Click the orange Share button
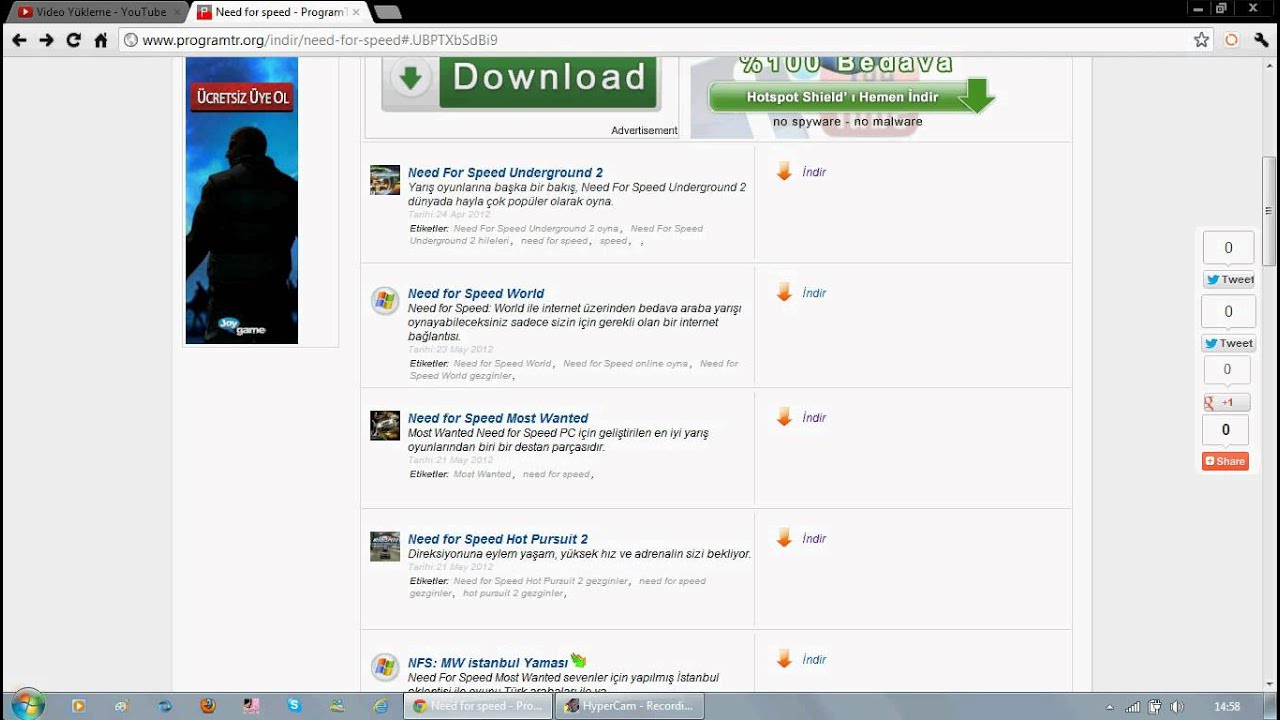The image size is (1280, 720). coord(1226,461)
